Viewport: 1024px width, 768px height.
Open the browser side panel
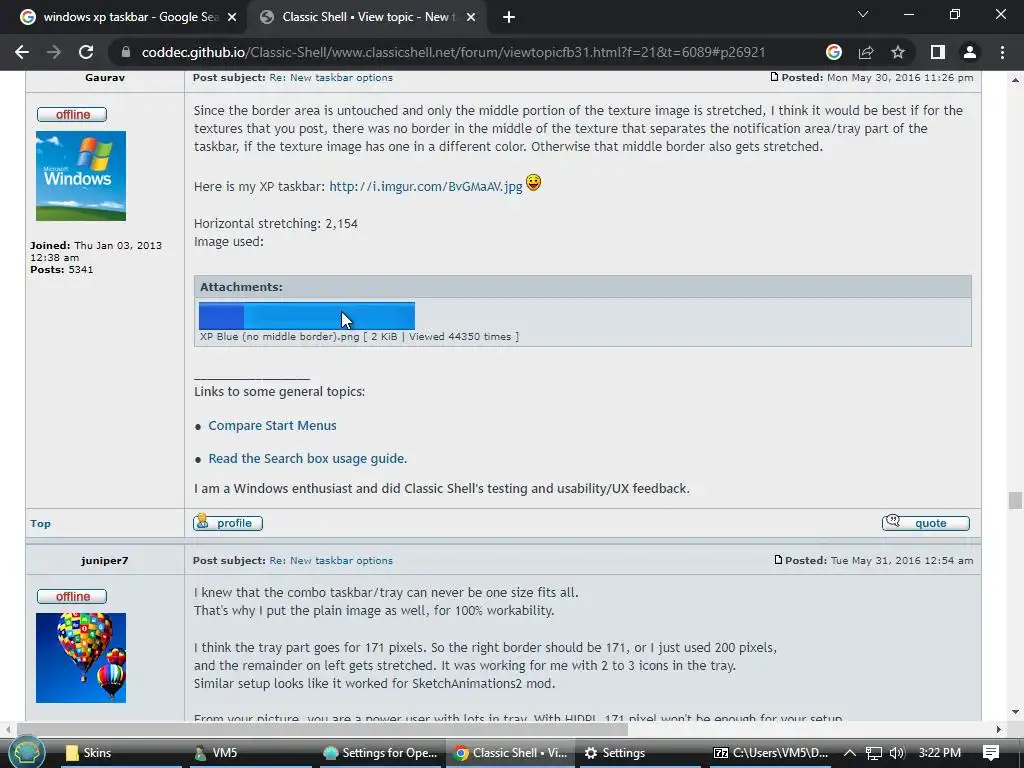point(938,52)
